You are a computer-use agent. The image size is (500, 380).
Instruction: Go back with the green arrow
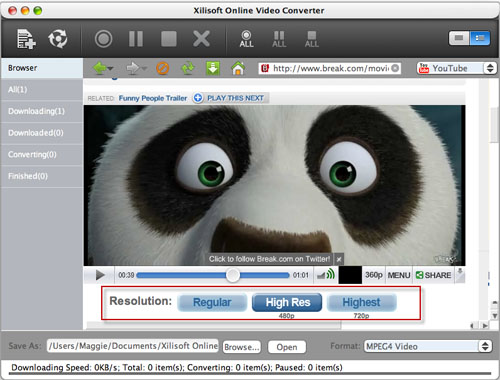[x=100, y=68]
